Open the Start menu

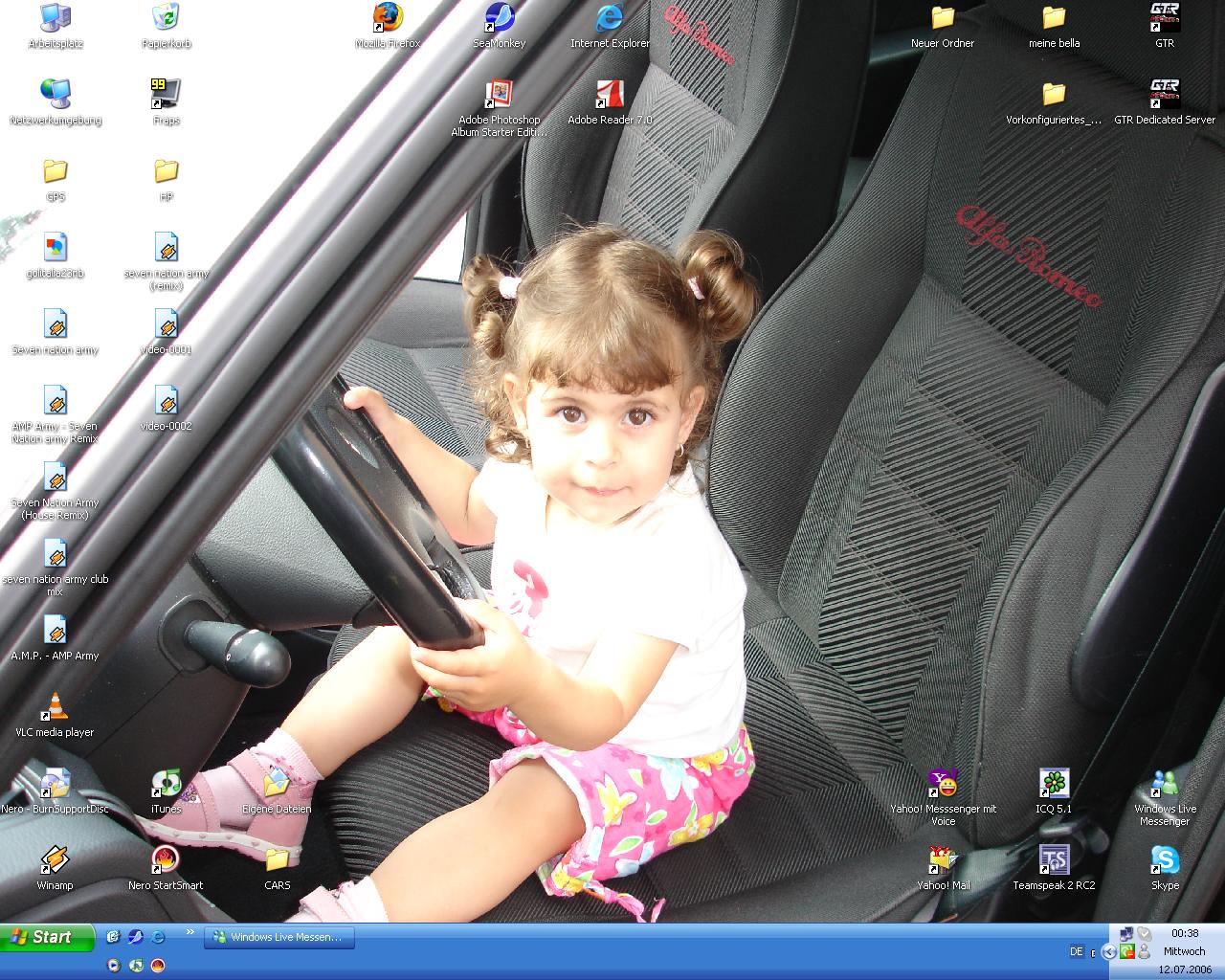pyautogui.click(x=48, y=938)
